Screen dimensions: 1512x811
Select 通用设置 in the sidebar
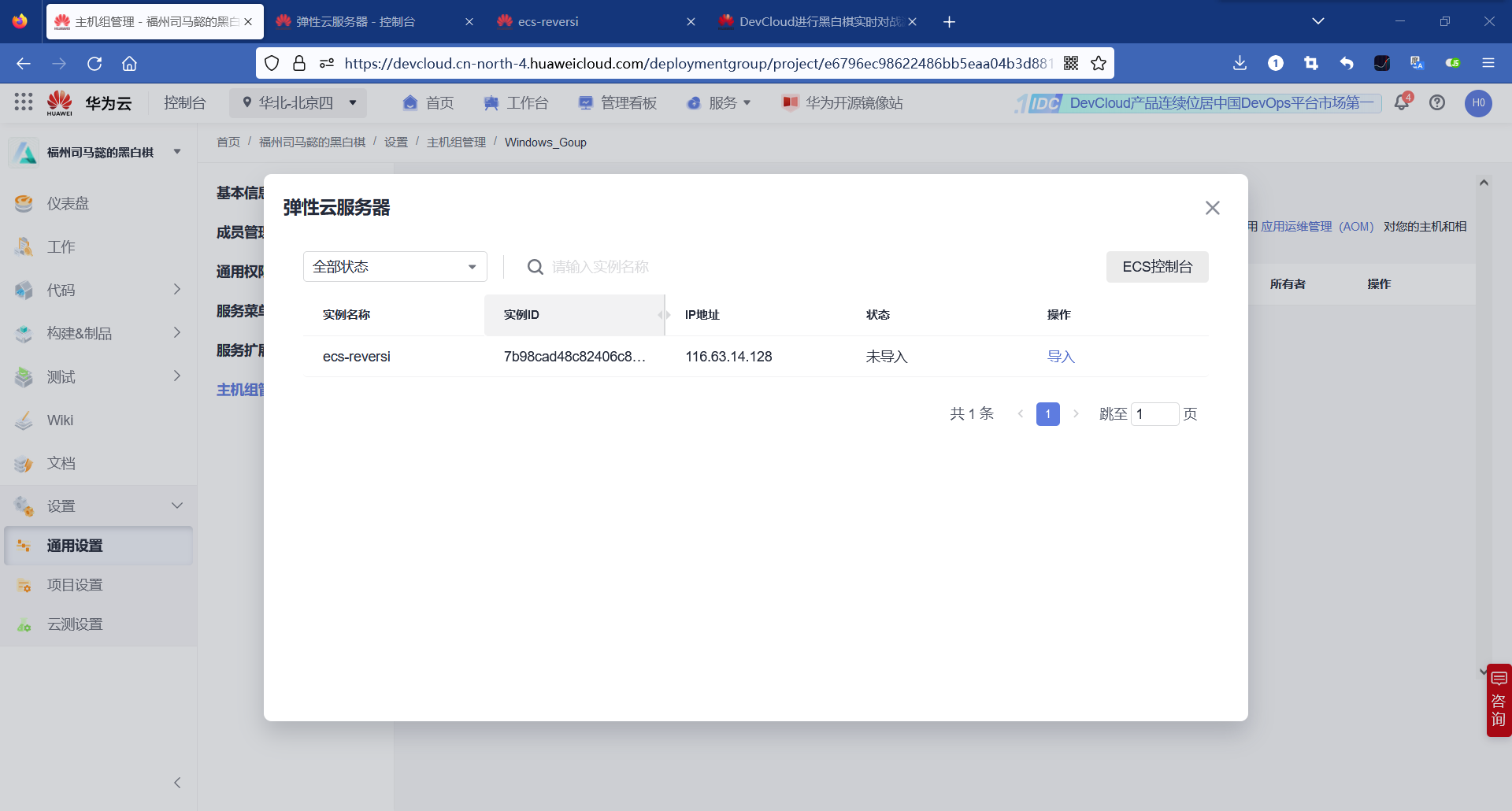tap(98, 546)
